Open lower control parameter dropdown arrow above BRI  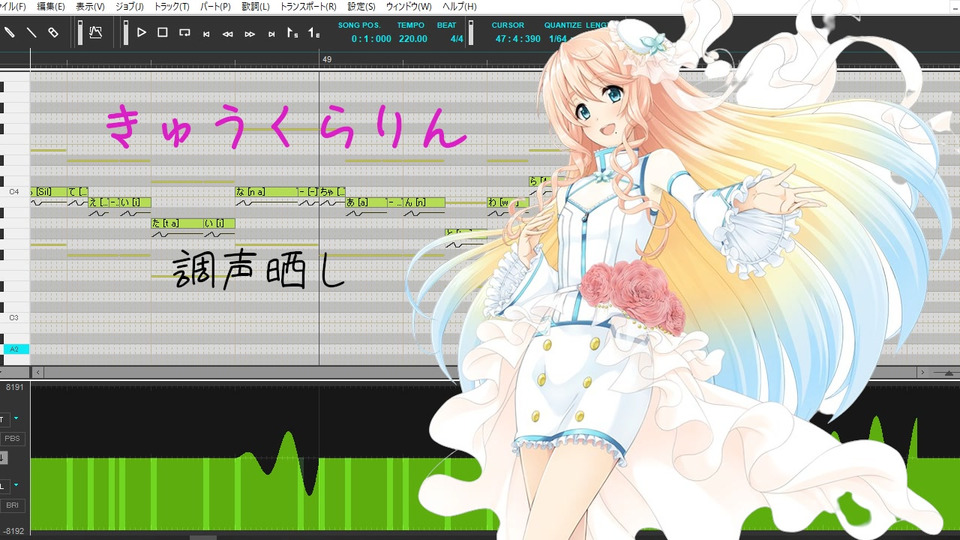click(x=16, y=485)
